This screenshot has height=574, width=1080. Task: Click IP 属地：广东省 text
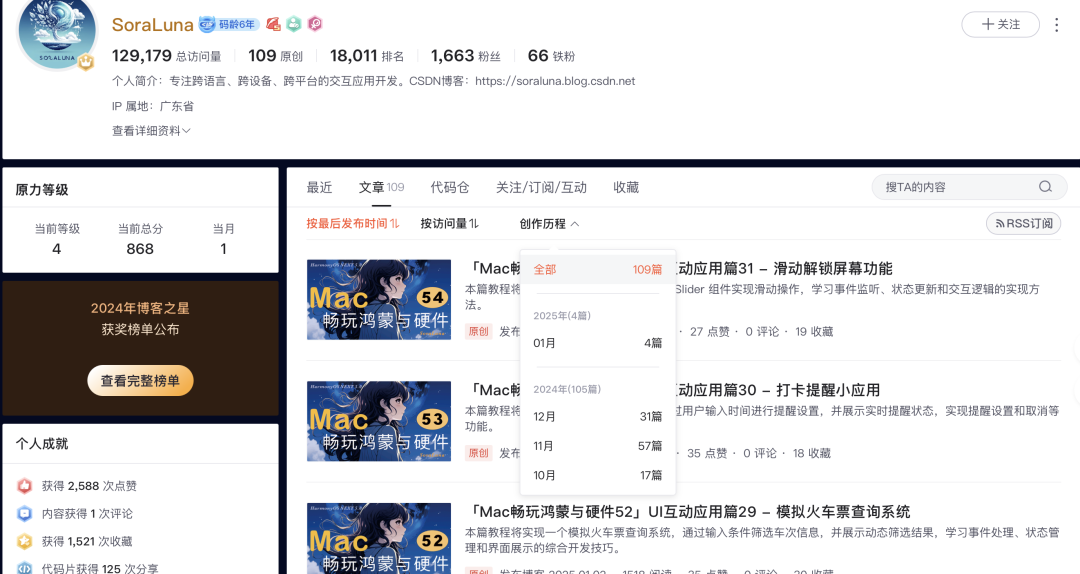(x=153, y=106)
